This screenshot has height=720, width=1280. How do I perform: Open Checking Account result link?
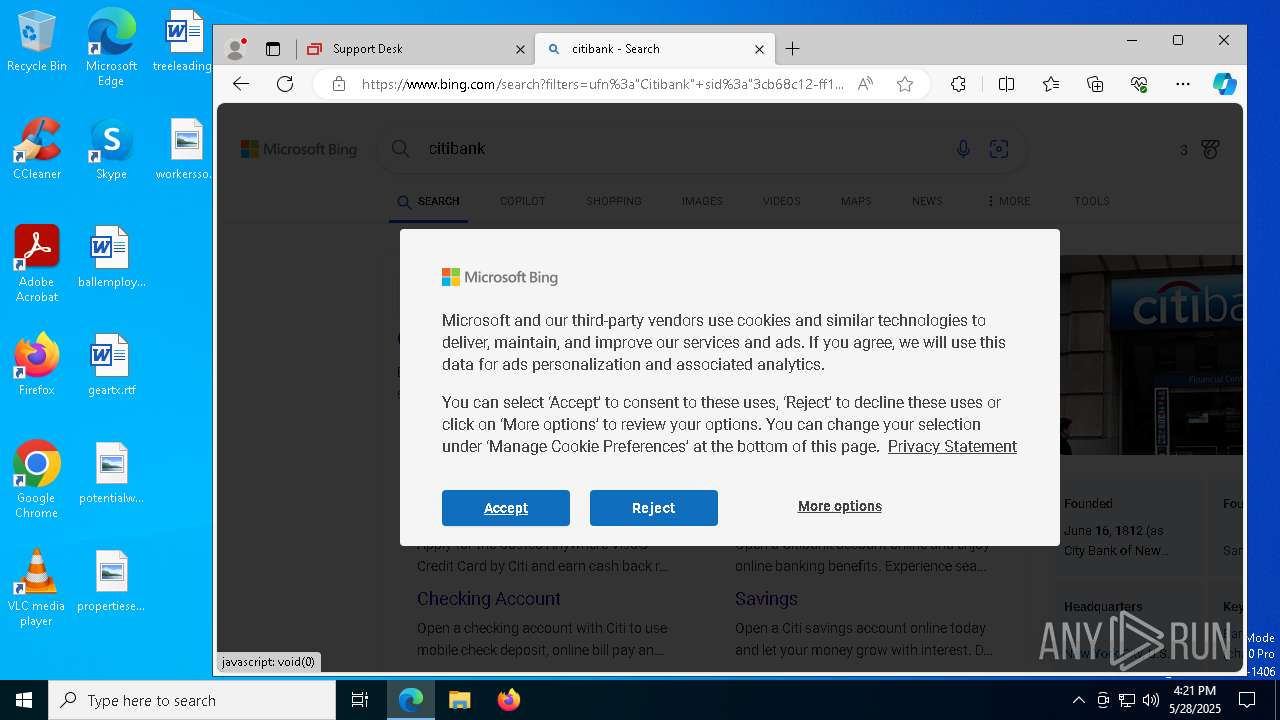pyautogui.click(x=489, y=599)
